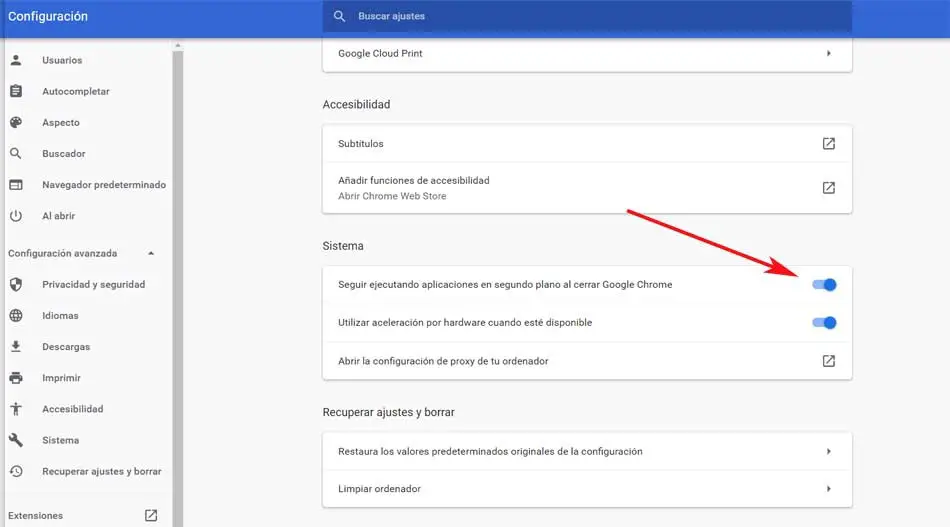Click the Sistema wrench icon
The width and height of the screenshot is (950, 527).
[16, 440]
